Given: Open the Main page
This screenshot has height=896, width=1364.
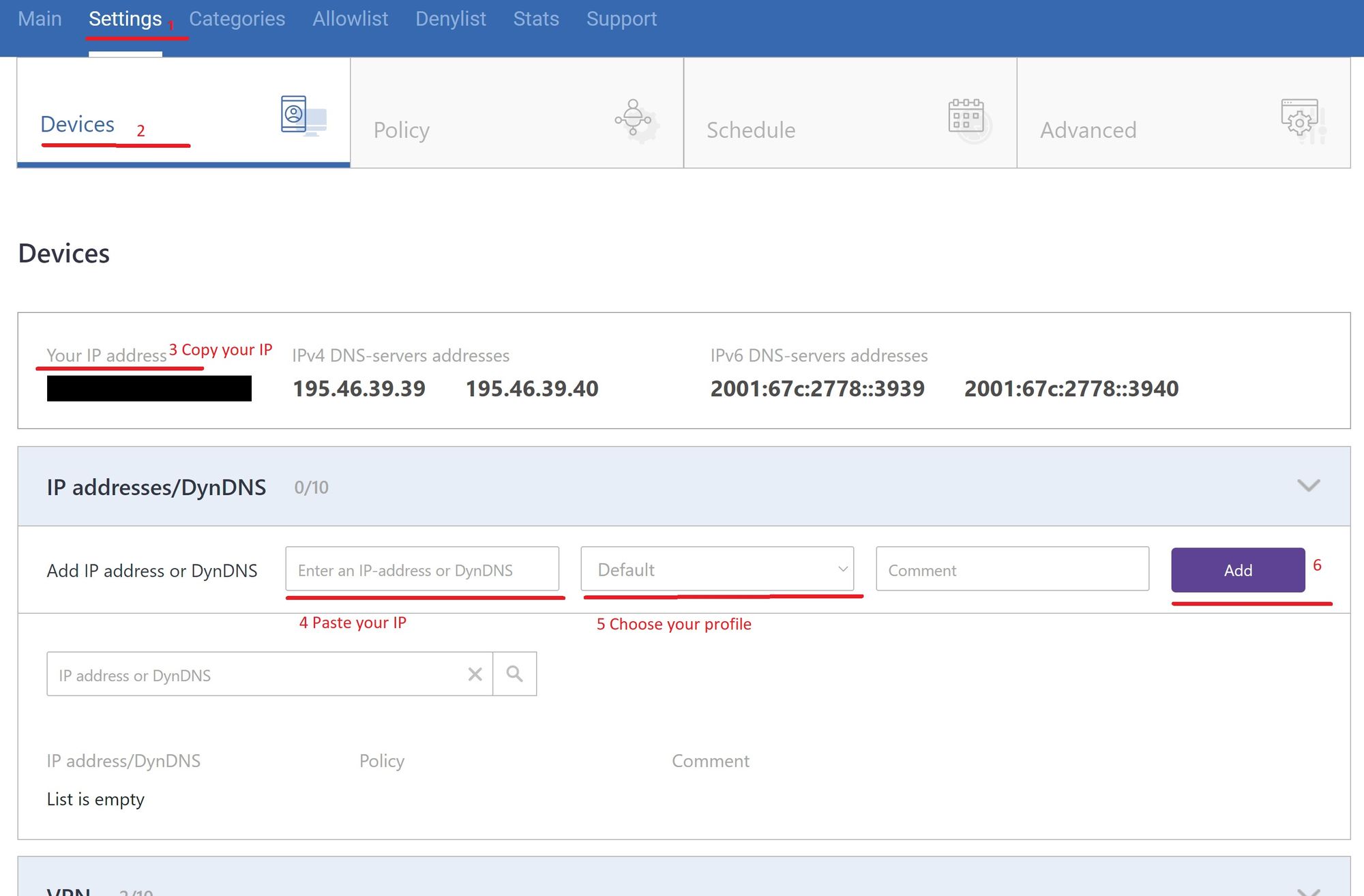Looking at the screenshot, I should tap(39, 18).
